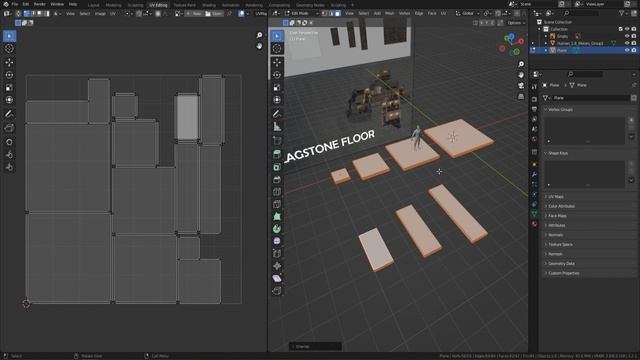
Task: Expand the Face Maps panel
Action: point(589,216)
